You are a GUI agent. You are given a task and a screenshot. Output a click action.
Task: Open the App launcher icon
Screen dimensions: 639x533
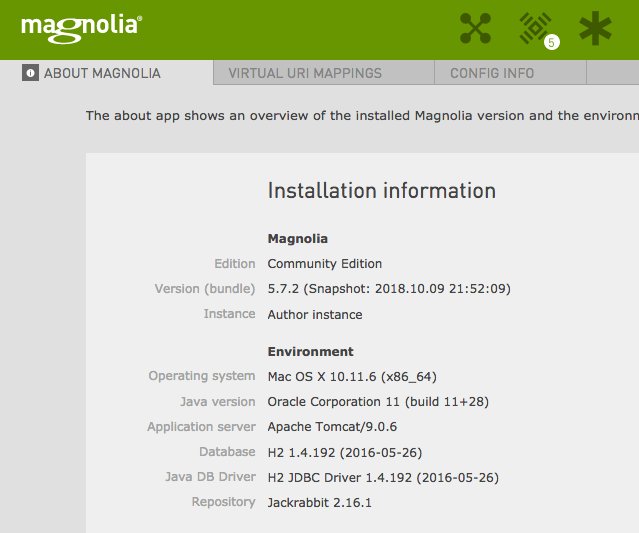tap(475, 28)
